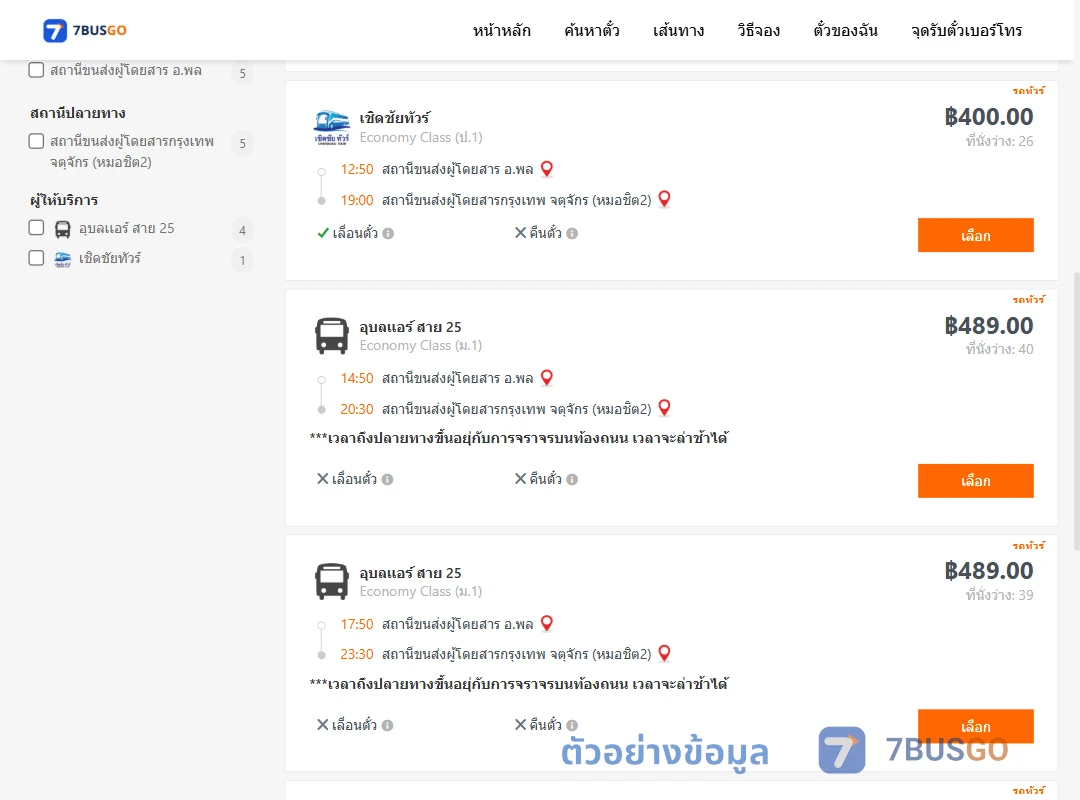Click the เชิดชัยทัวร์ operator name on first card
Image resolution: width=1080 pixels, height=800 pixels.
(395, 118)
